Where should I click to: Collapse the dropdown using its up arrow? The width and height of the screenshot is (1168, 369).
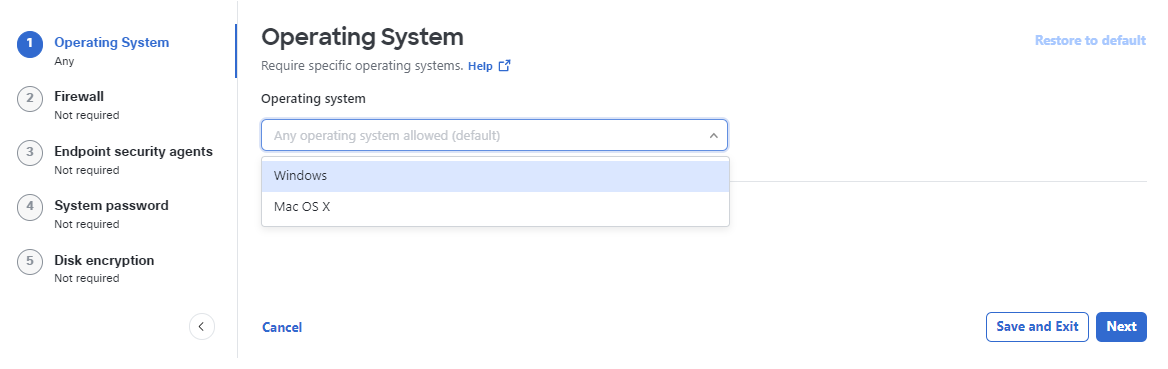click(713, 136)
